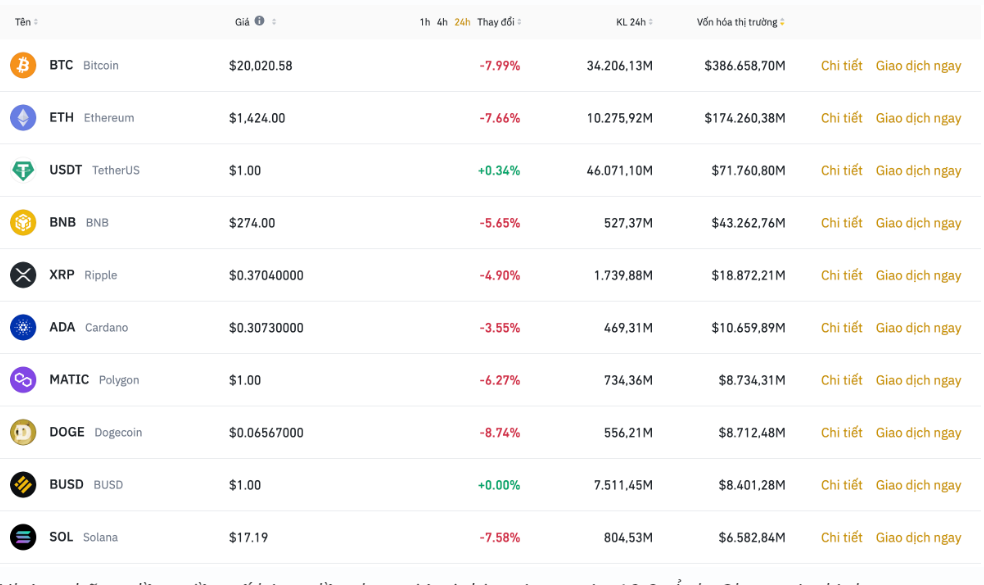Click Giao dịch ngay for BNB
Screen dimensions: 984x585
pos(918,223)
